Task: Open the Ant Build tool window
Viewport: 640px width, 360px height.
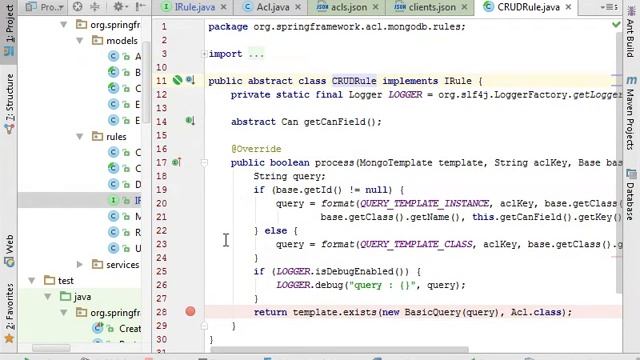Action: coord(631,32)
